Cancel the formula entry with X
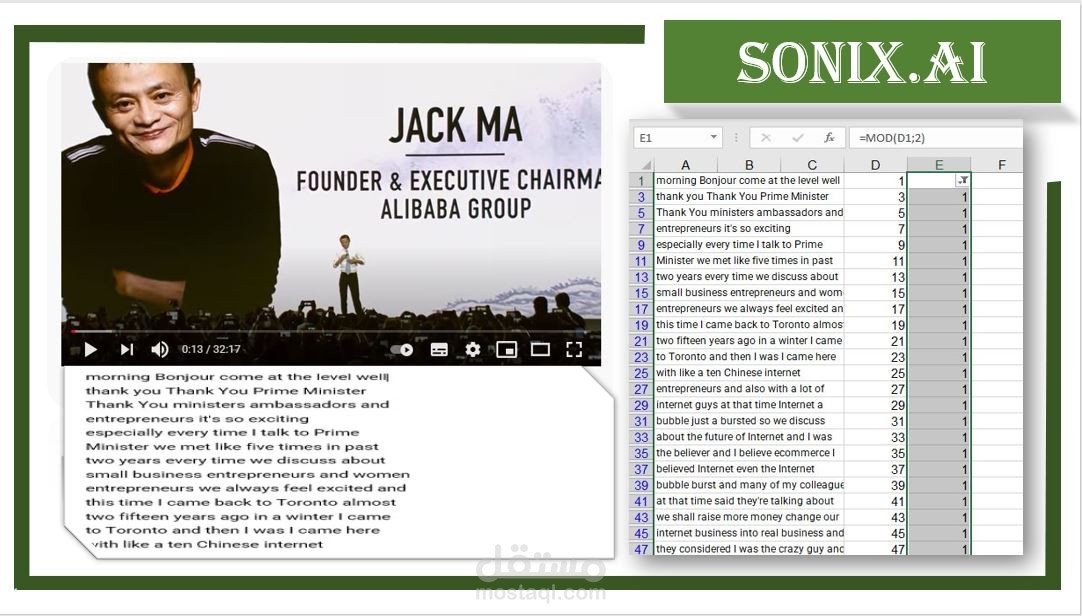Image resolution: width=1082 pixels, height=616 pixels. pyautogui.click(x=765, y=137)
